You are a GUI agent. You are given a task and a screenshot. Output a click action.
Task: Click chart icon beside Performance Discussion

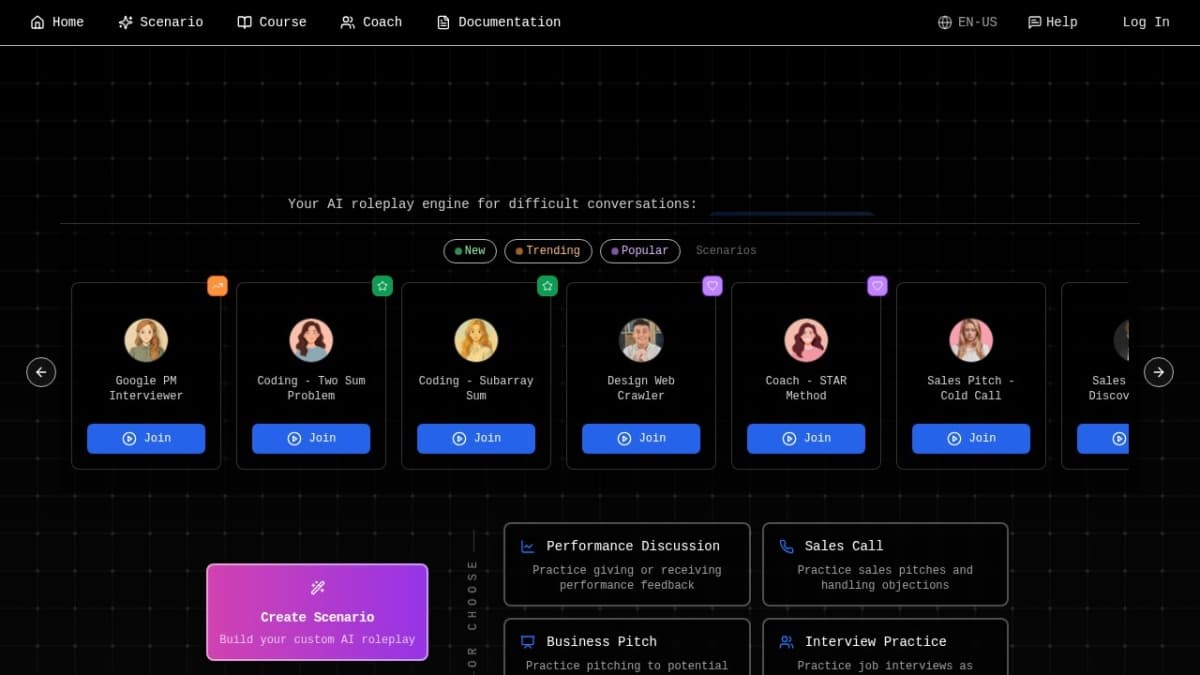pos(528,546)
